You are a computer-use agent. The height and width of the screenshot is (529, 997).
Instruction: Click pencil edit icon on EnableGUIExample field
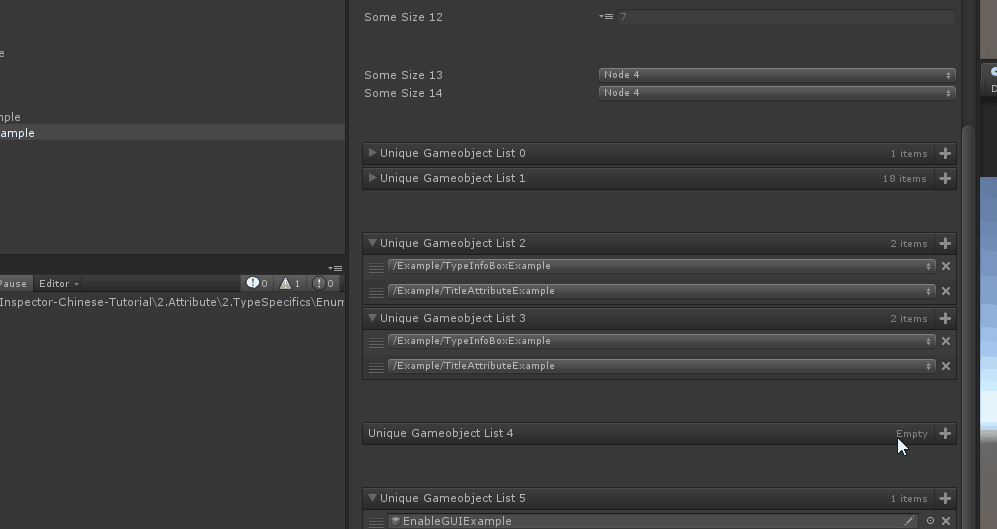click(x=909, y=521)
